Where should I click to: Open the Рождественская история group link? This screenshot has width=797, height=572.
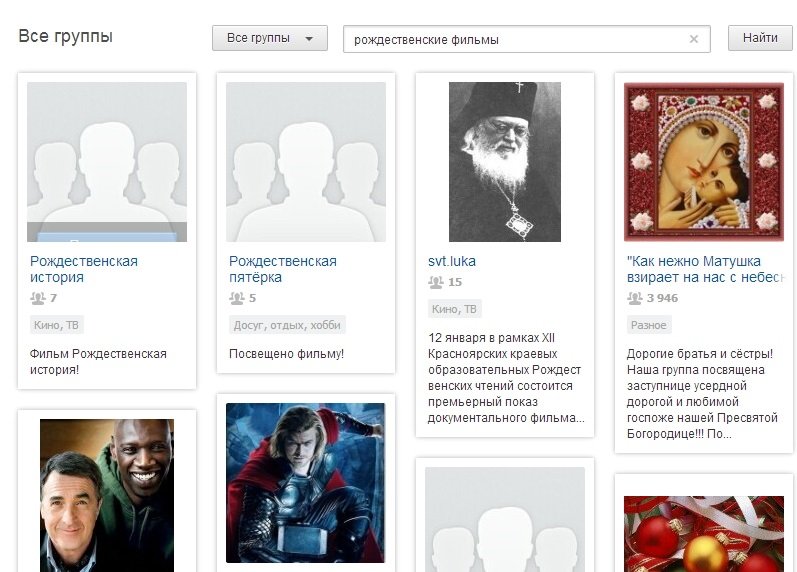pos(84,269)
